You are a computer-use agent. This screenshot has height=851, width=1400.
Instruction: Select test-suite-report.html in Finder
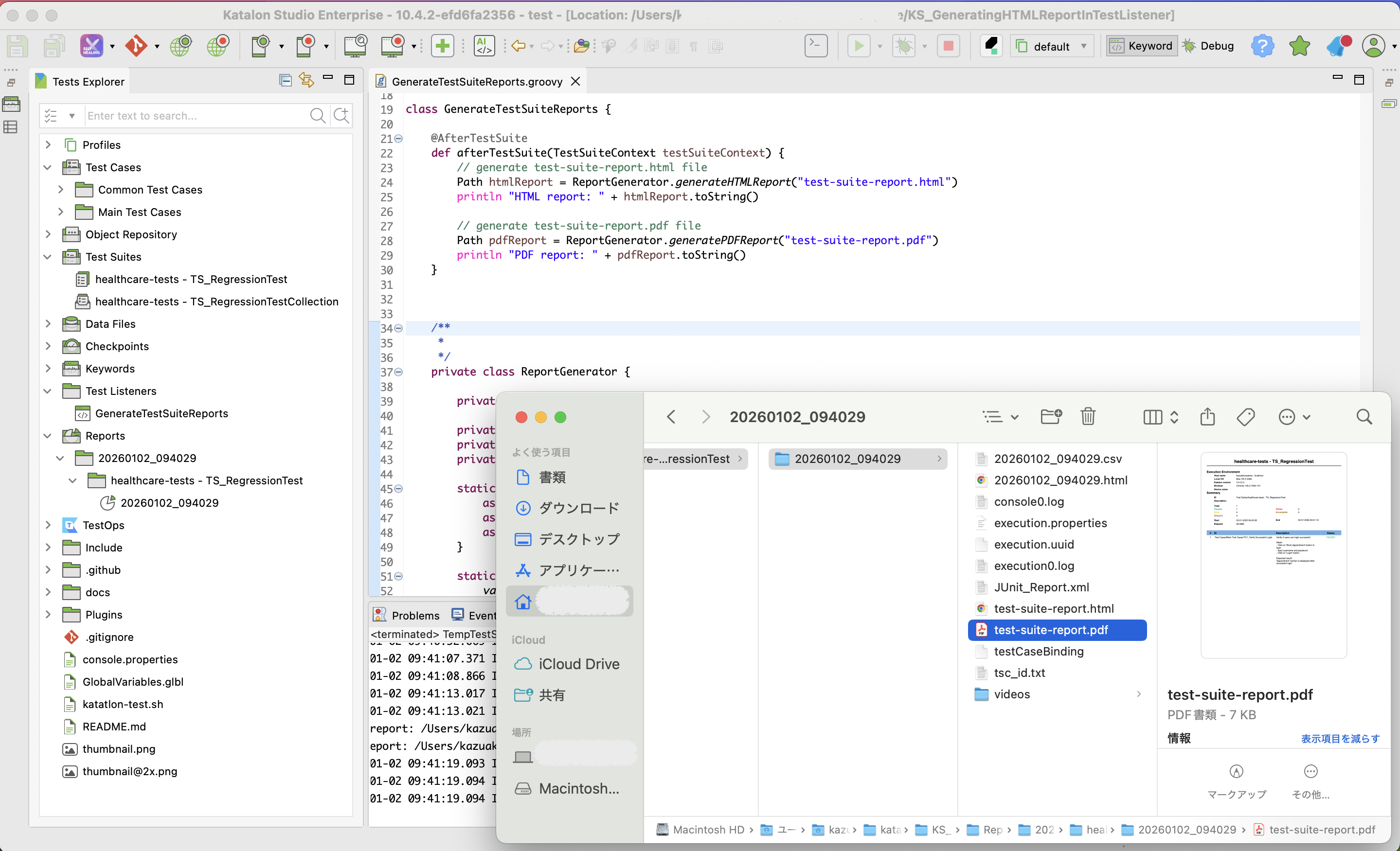click(x=1053, y=608)
